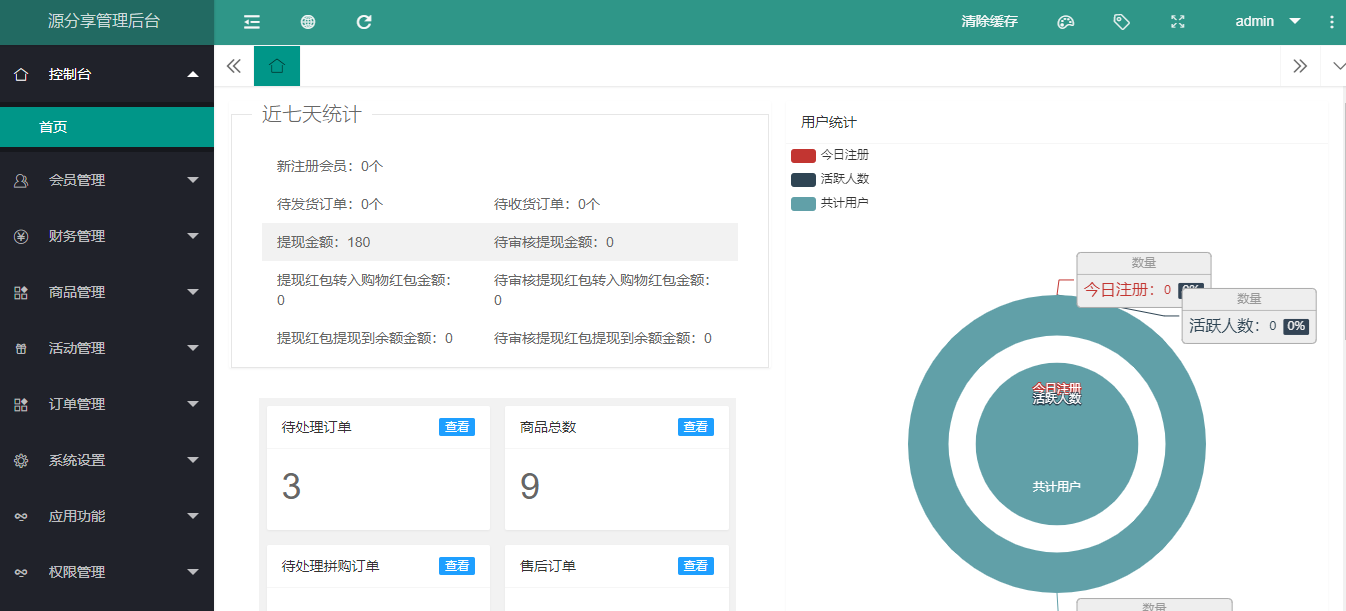Click 清除缓存 in the header
The width and height of the screenshot is (1346, 611).
pos(989,21)
